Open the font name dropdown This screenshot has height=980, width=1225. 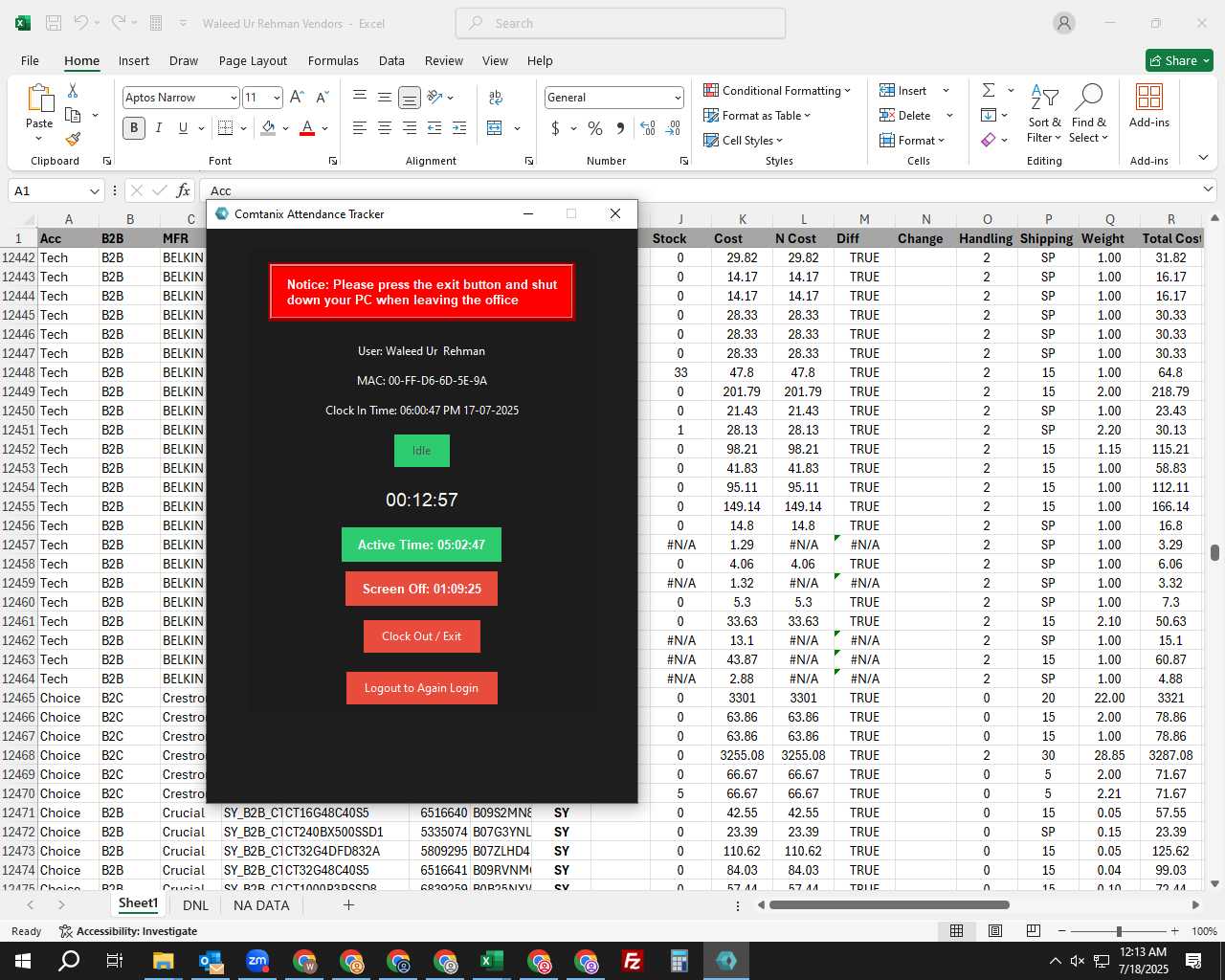(234, 98)
